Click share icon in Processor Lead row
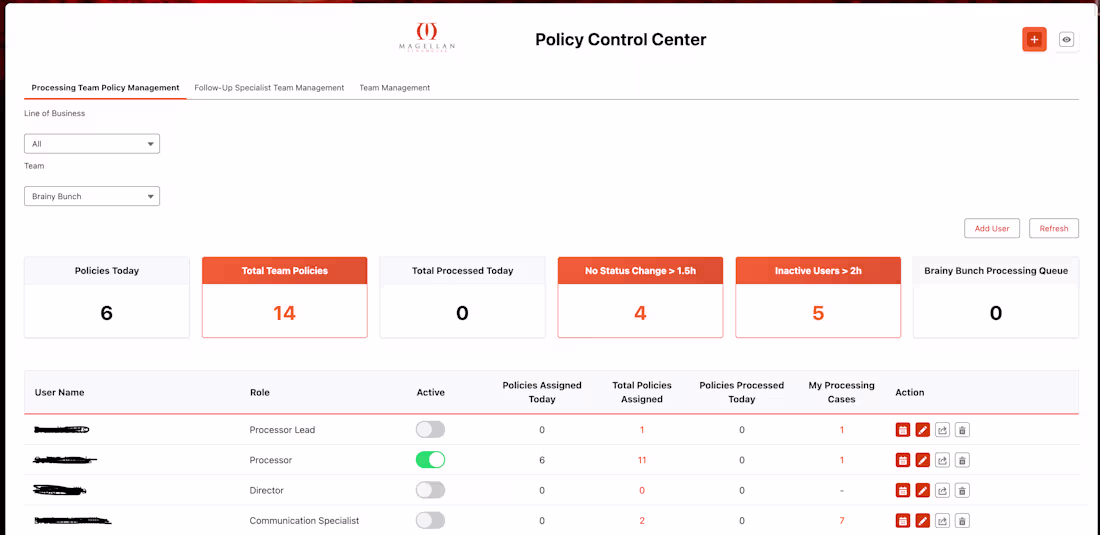 [x=943, y=430]
